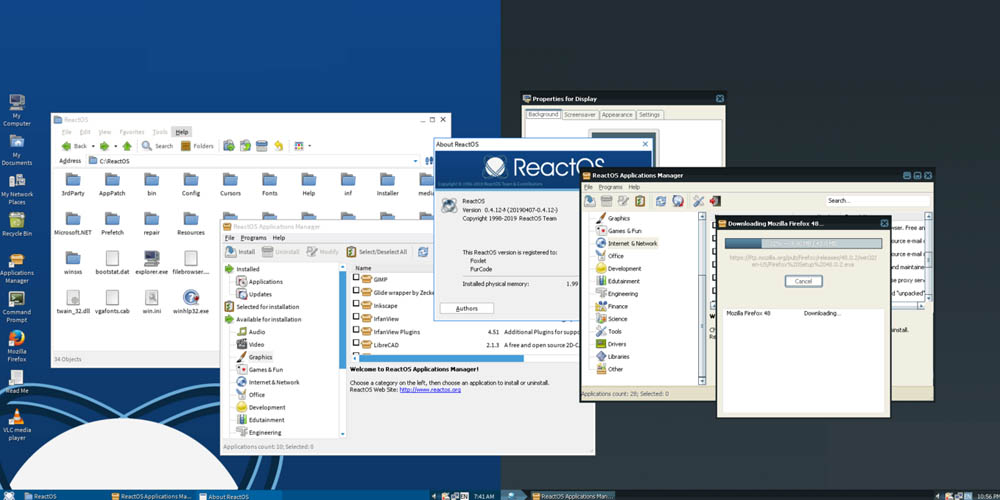1000x500 pixels.
Task: Switch to the Screensaver tab in Display Properties
Action: point(579,115)
